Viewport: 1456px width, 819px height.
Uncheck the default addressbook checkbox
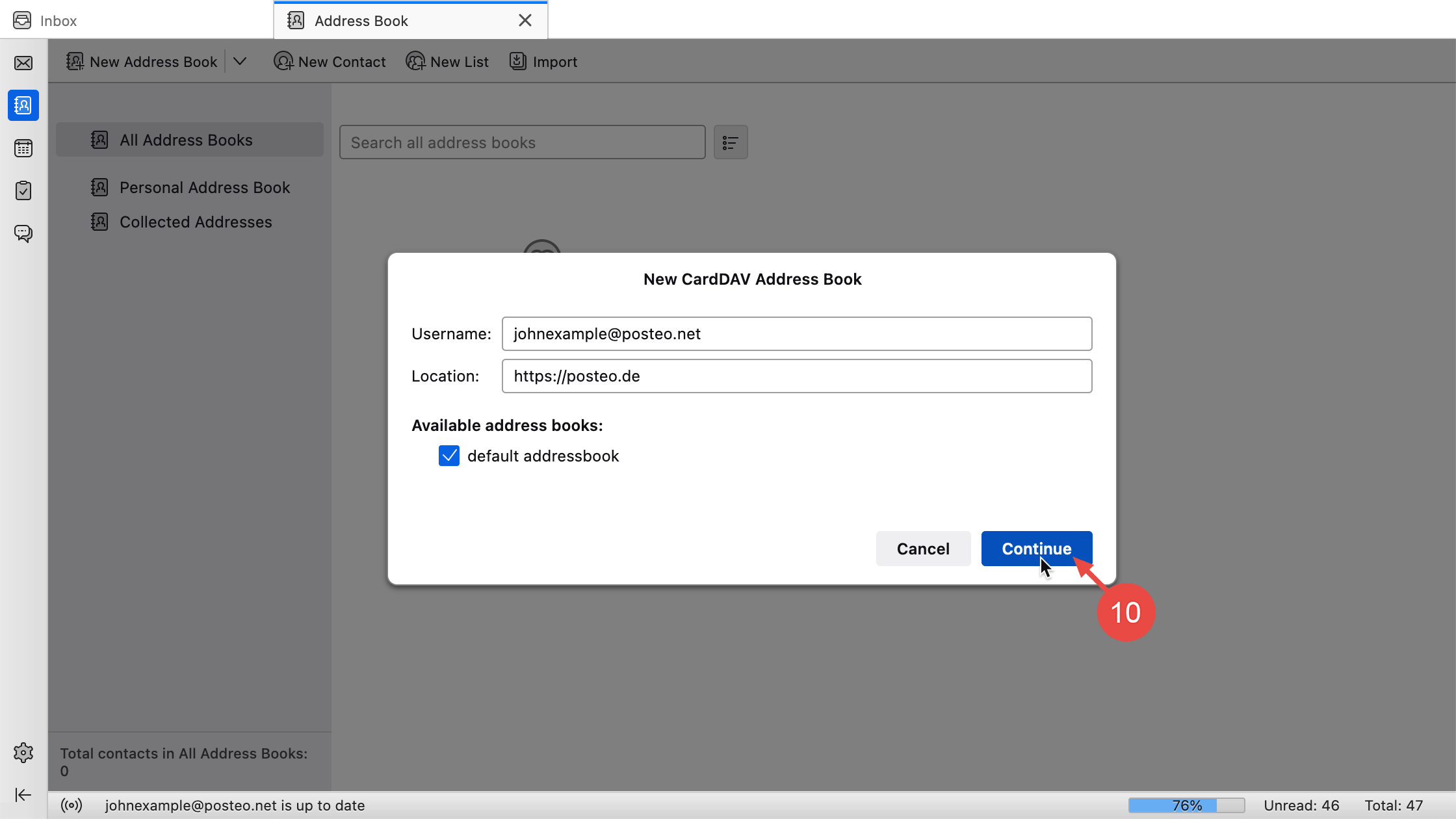[449, 456]
